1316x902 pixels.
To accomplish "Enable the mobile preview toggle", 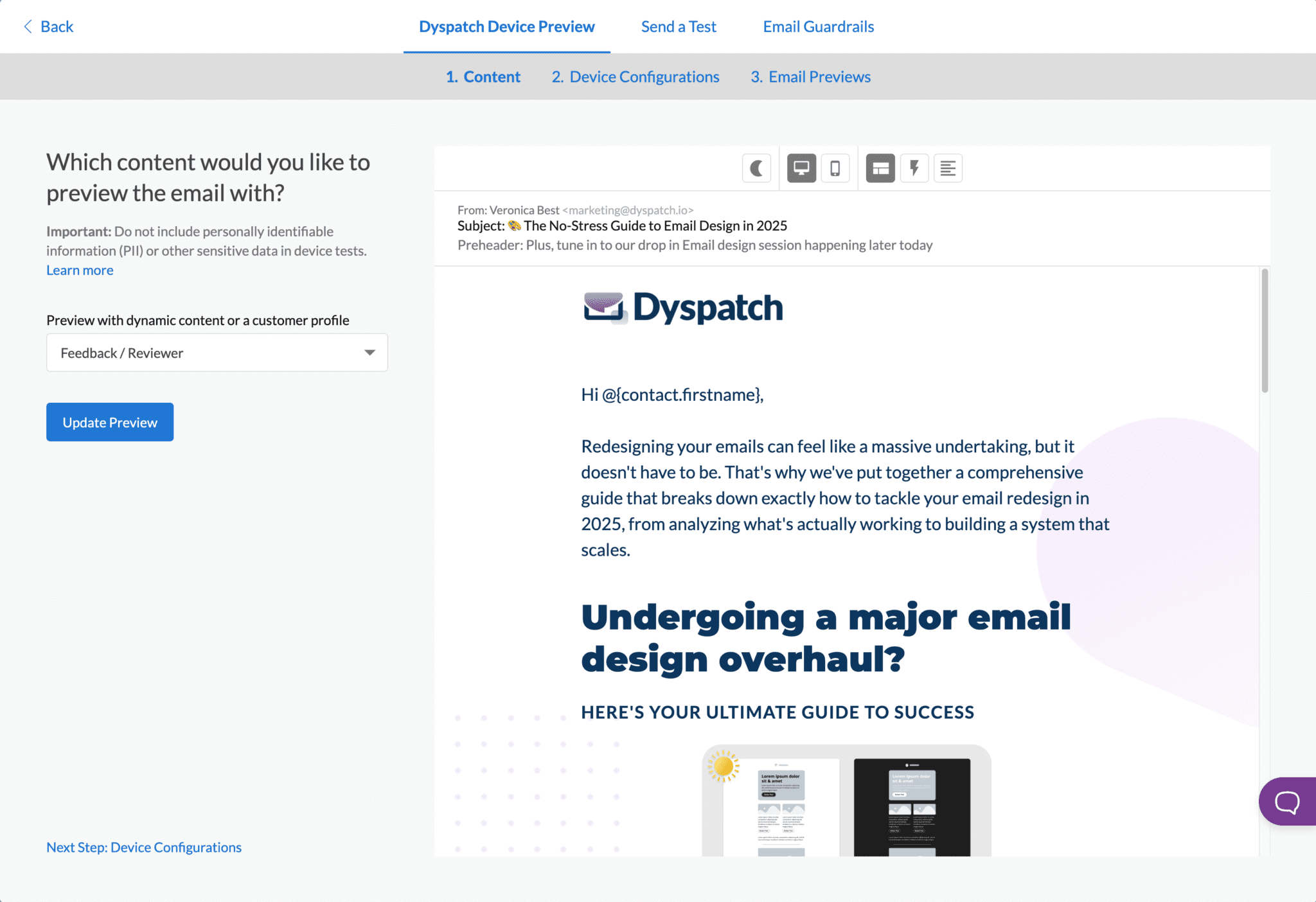I will click(x=835, y=168).
